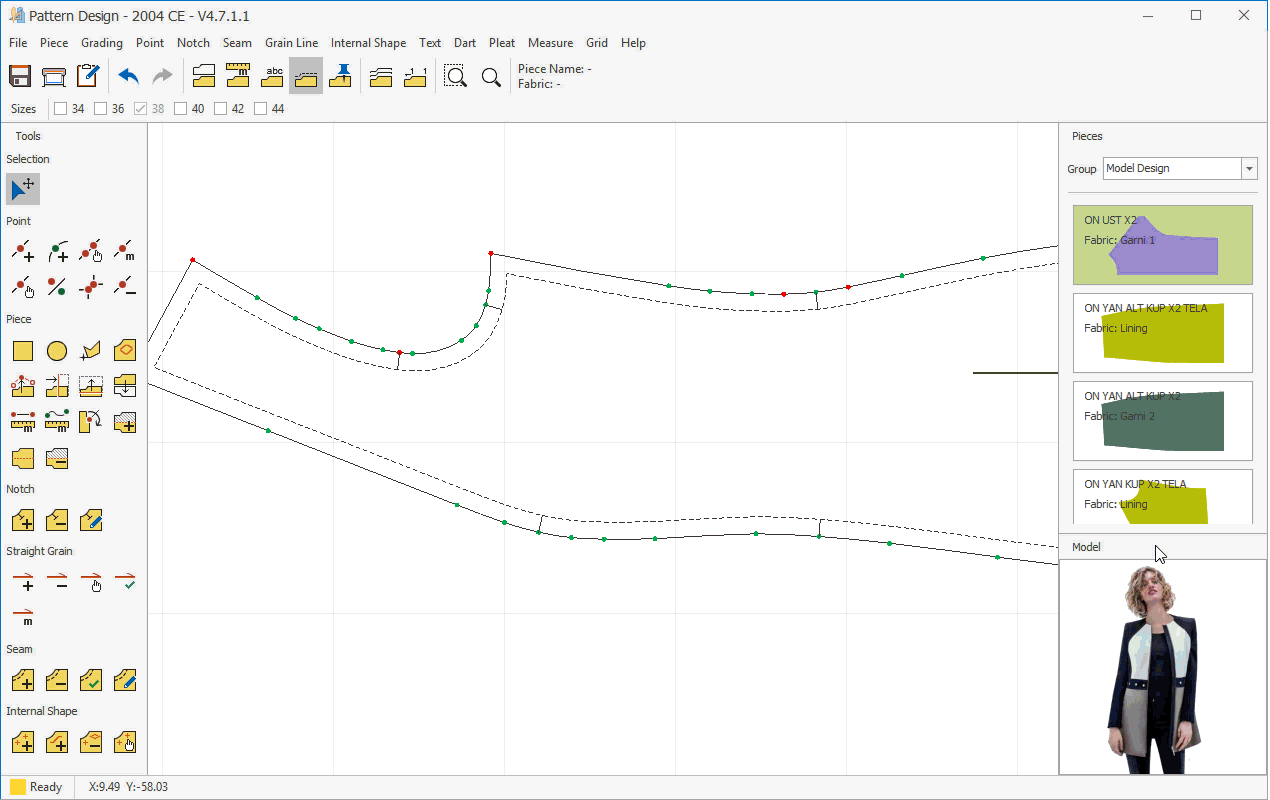The image size is (1270, 800).
Task: Enable size 34 checkbox
Action: [x=61, y=109]
